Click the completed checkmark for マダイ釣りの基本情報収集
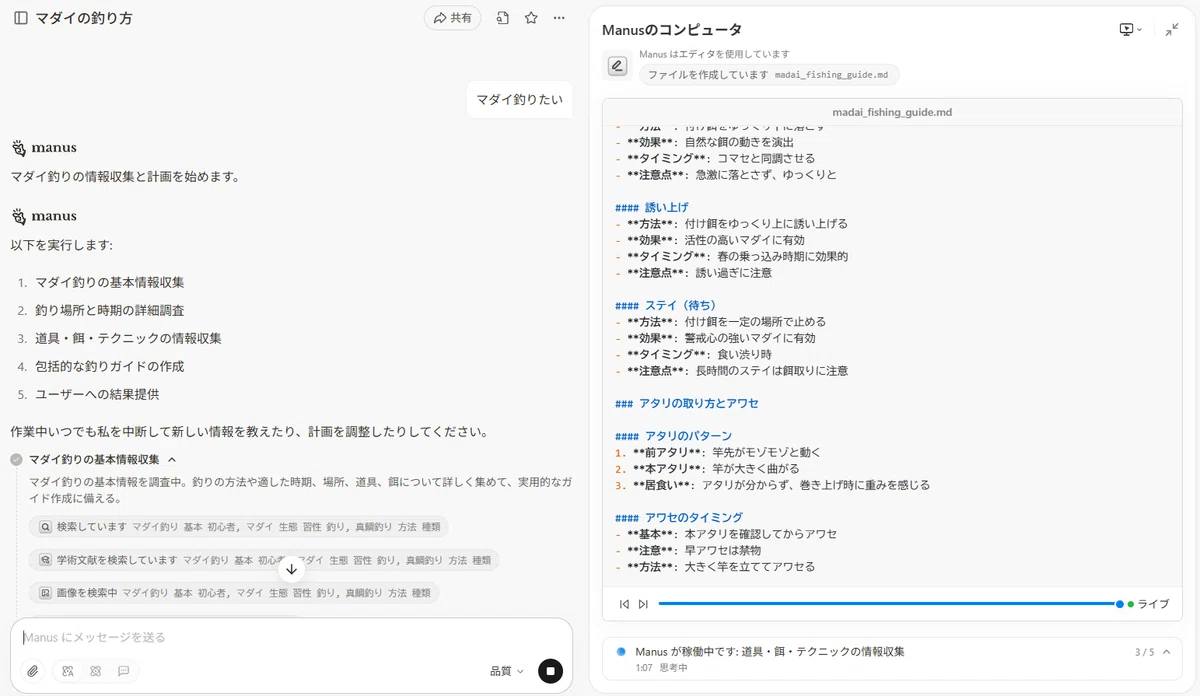 [x=16, y=459]
